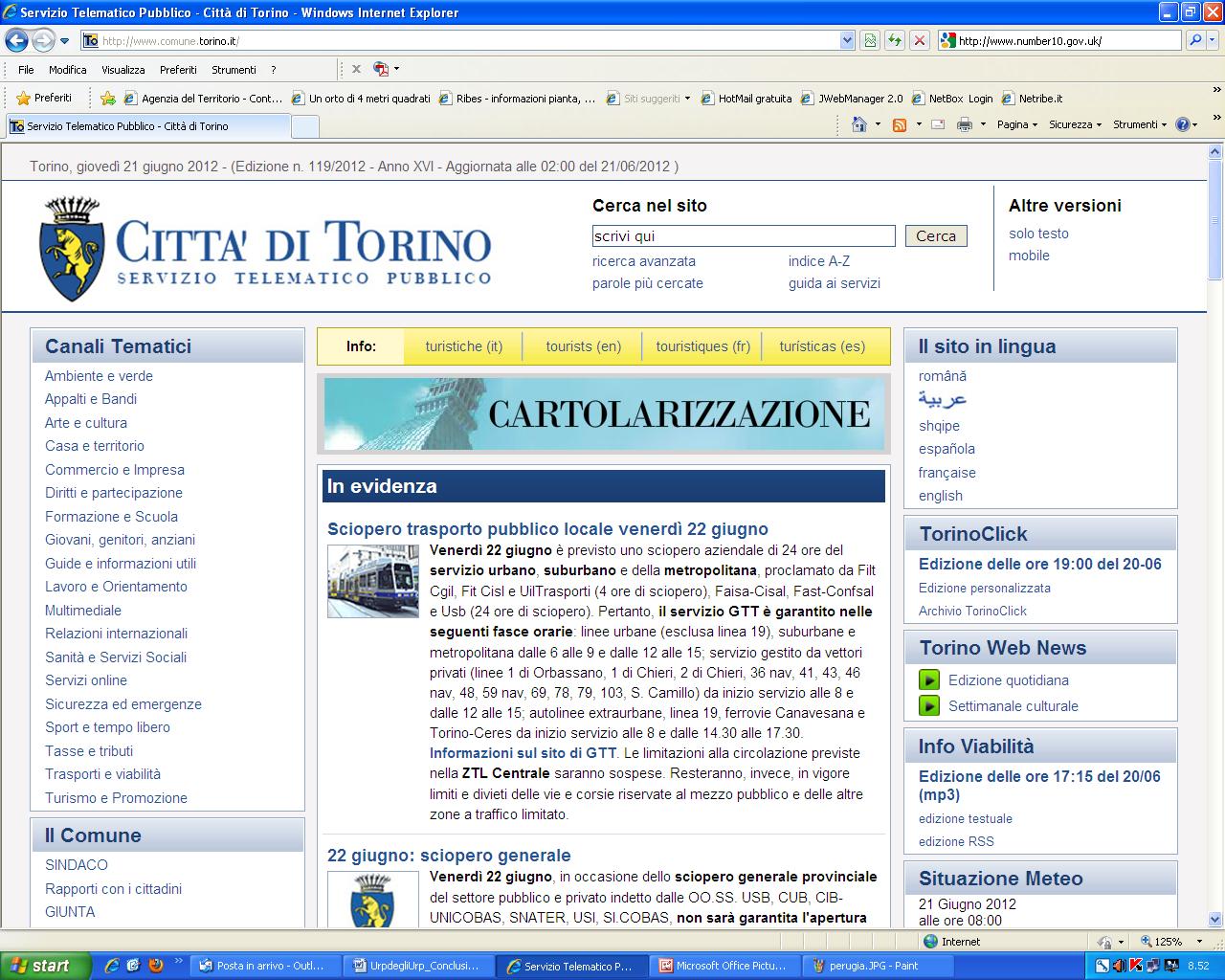1225x980 pixels.
Task: Click the New Tab button
Action: tap(304, 126)
